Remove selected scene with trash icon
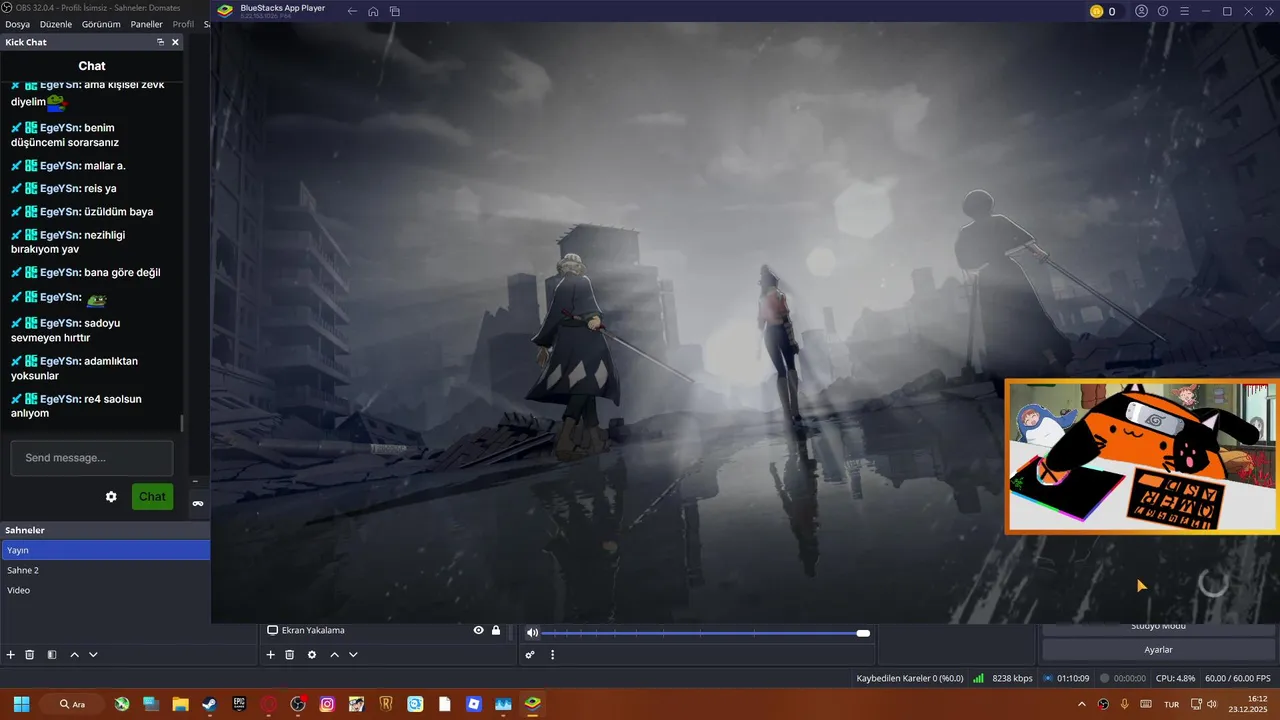The height and width of the screenshot is (720, 1280). (30, 655)
